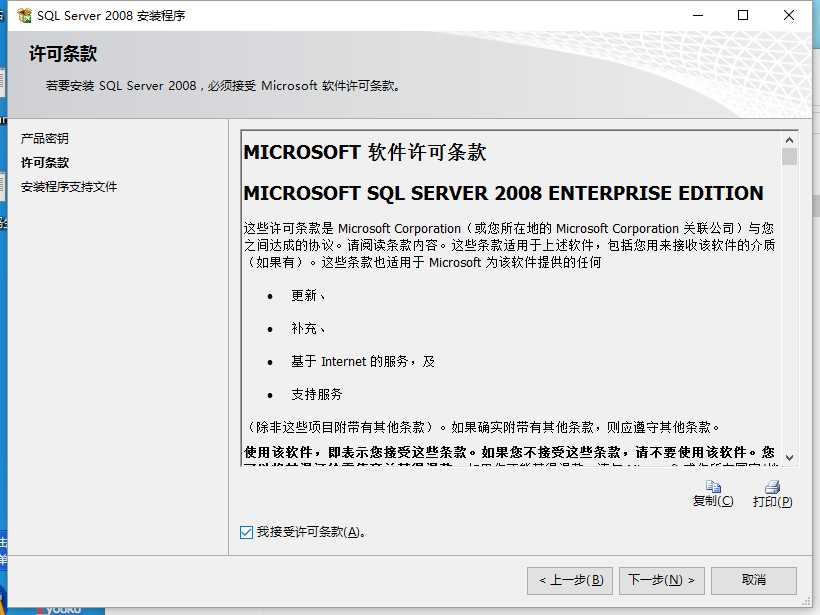Click the 打印(P) label under the print icon
The height and width of the screenshot is (615, 820).
pos(772,502)
